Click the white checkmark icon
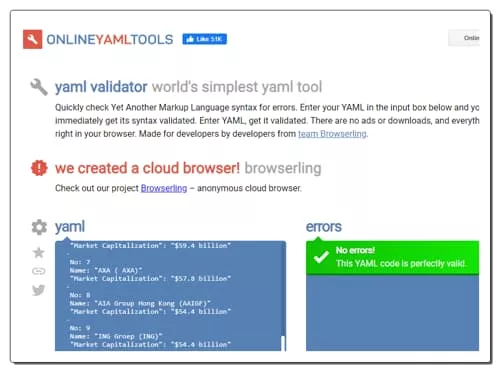This screenshot has width=500, height=372. tap(321, 257)
